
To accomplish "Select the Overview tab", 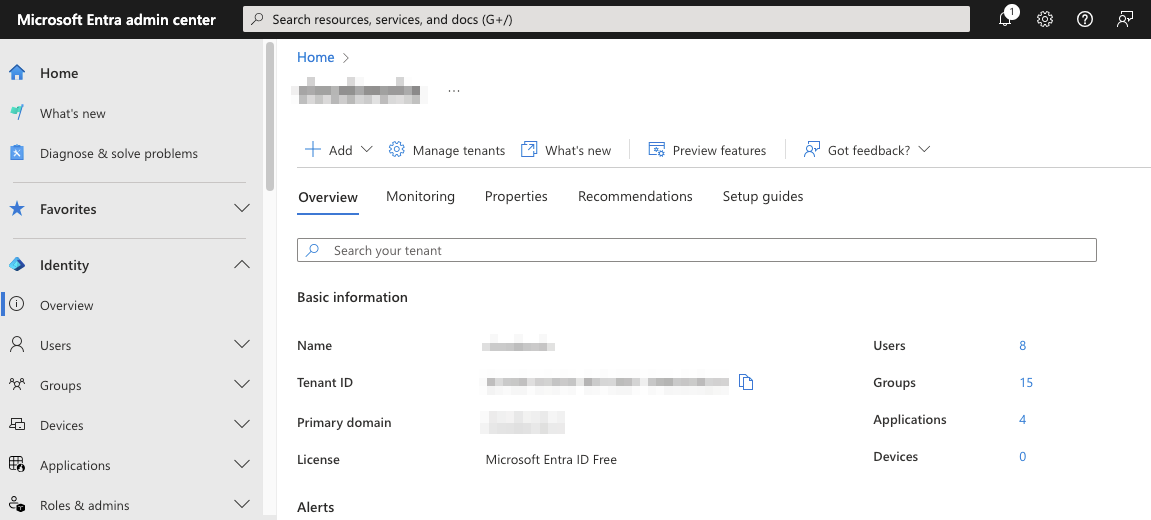I will coord(328,197).
